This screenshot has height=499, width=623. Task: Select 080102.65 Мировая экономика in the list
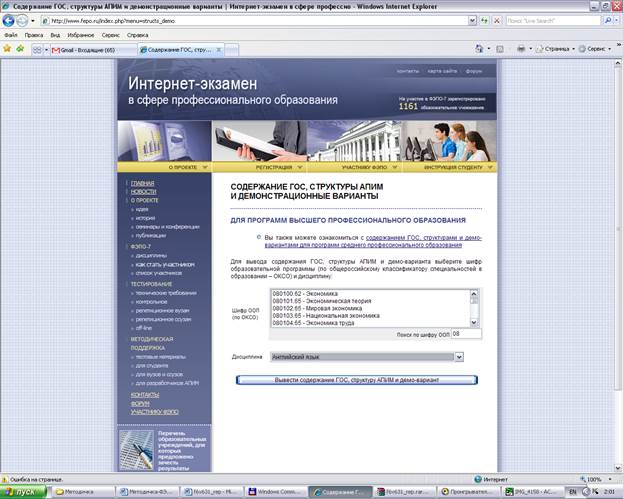(x=312, y=308)
